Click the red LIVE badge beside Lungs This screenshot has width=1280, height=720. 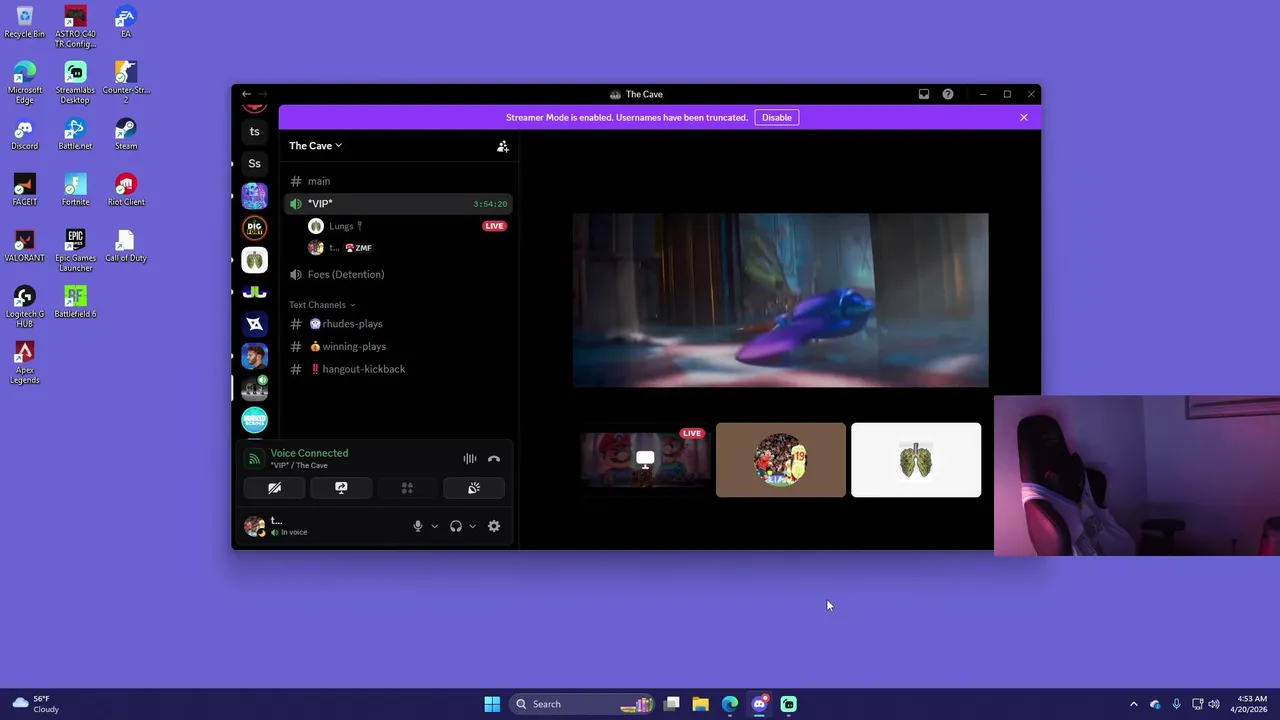pos(494,226)
